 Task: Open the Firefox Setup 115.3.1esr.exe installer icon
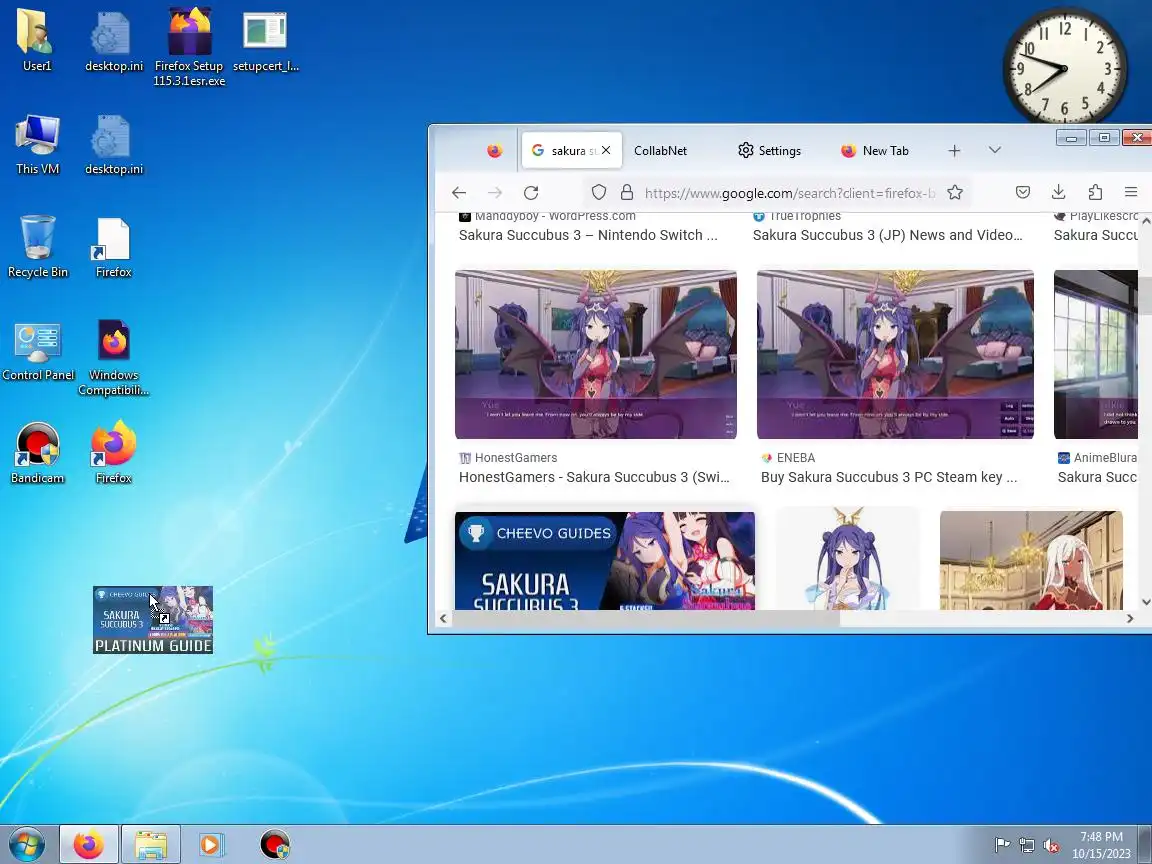(x=190, y=46)
